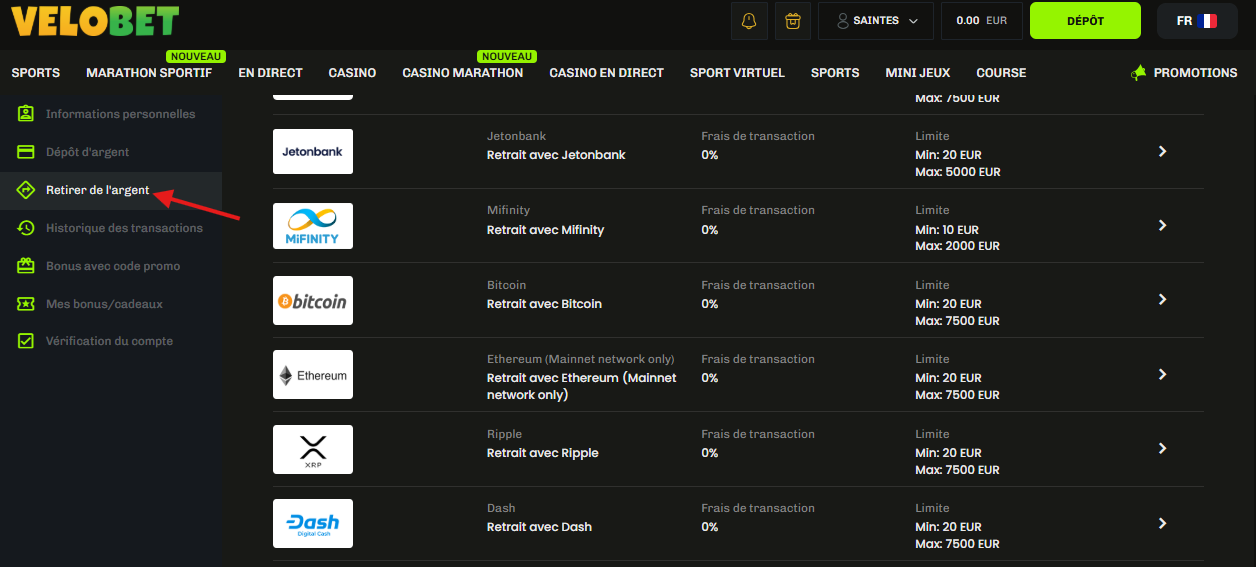This screenshot has width=1256, height=567.
Task: Click the Bonus avec code promo icon
Action: [26, 266]
